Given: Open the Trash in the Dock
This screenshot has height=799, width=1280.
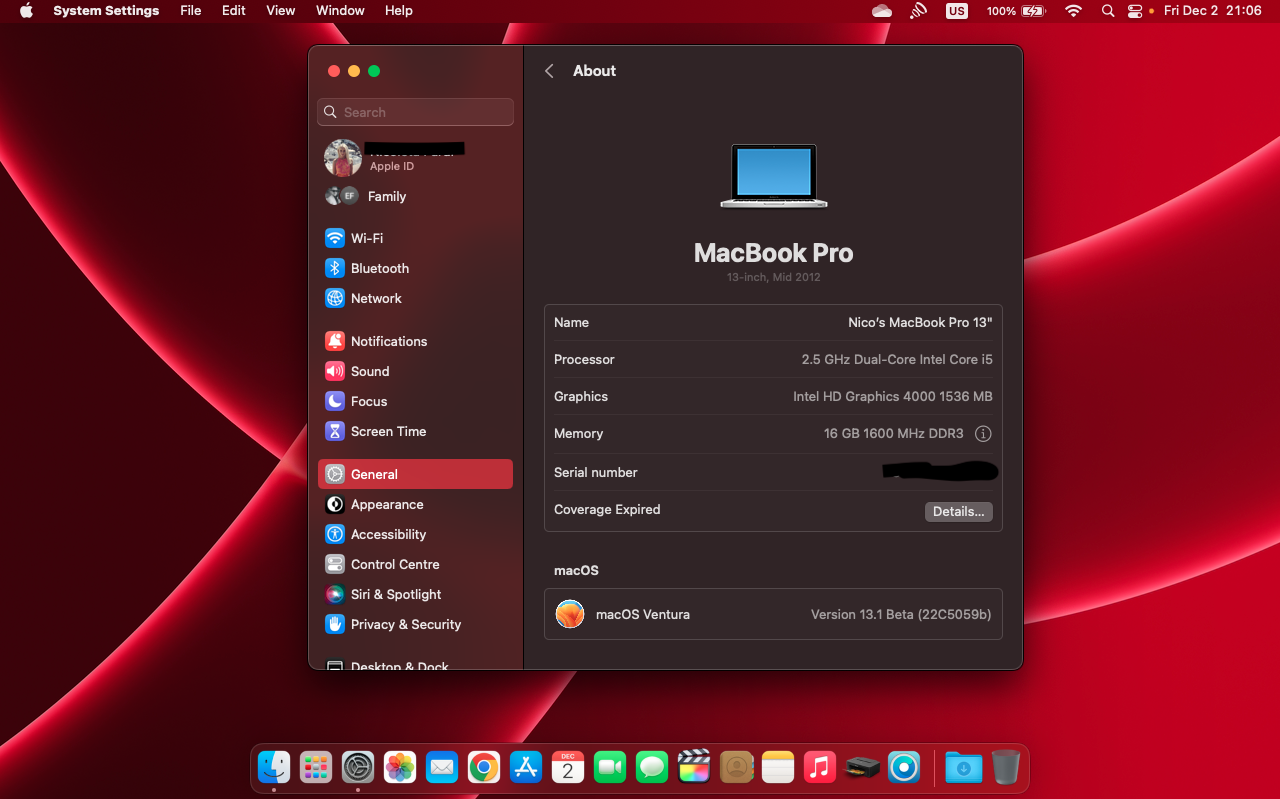Looking at the screenshot, I should click(1006, 767).
